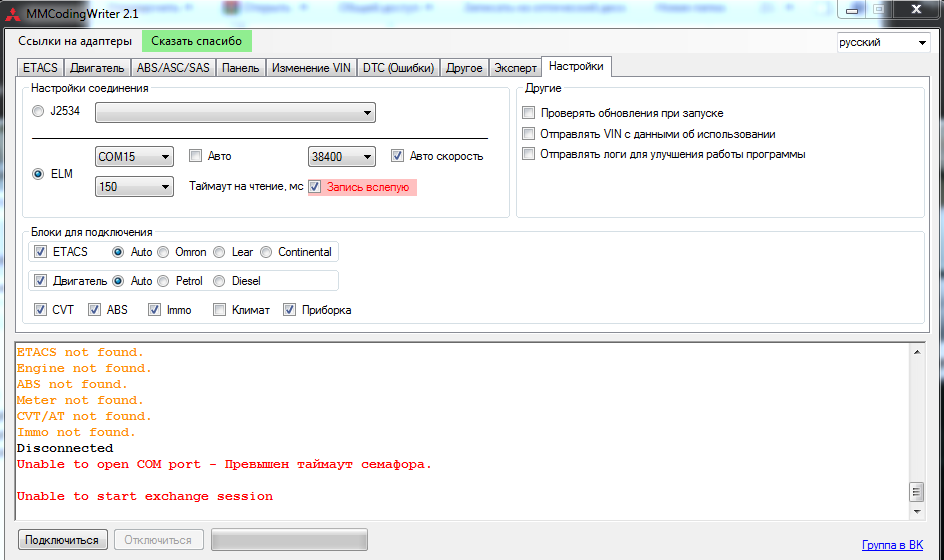Click the Подключиться button

[x=63, y=540]
